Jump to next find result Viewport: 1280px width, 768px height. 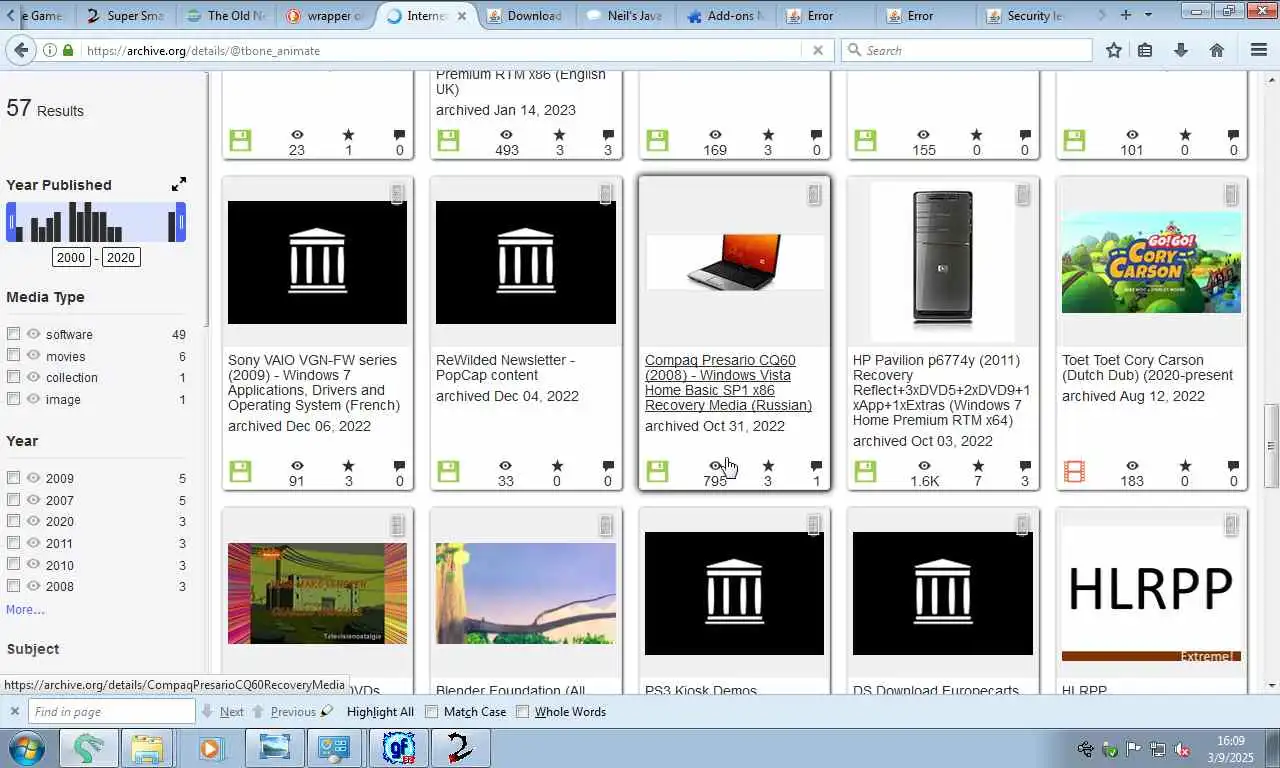pos(223,711)
